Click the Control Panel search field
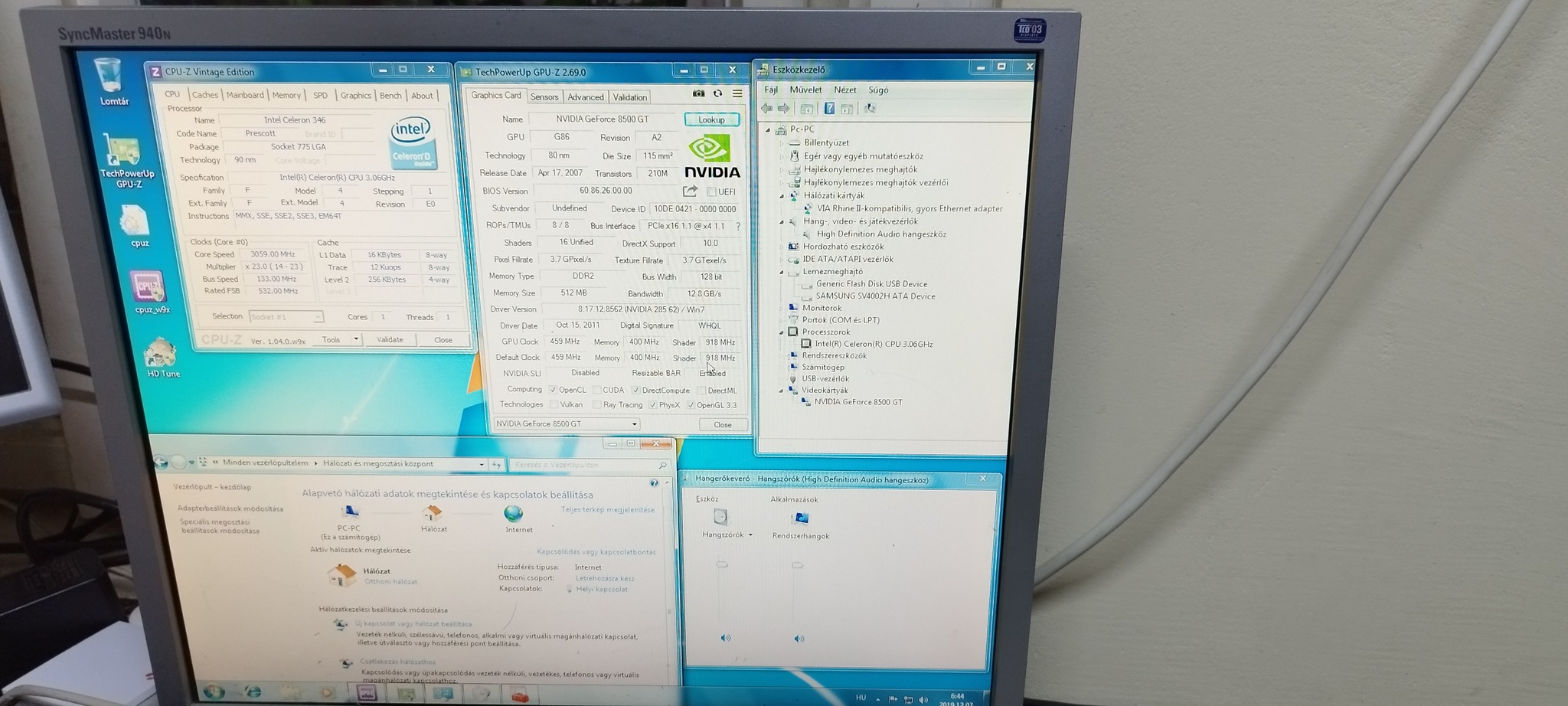This screenshot has width=1568, height=706. click(590, 465)
